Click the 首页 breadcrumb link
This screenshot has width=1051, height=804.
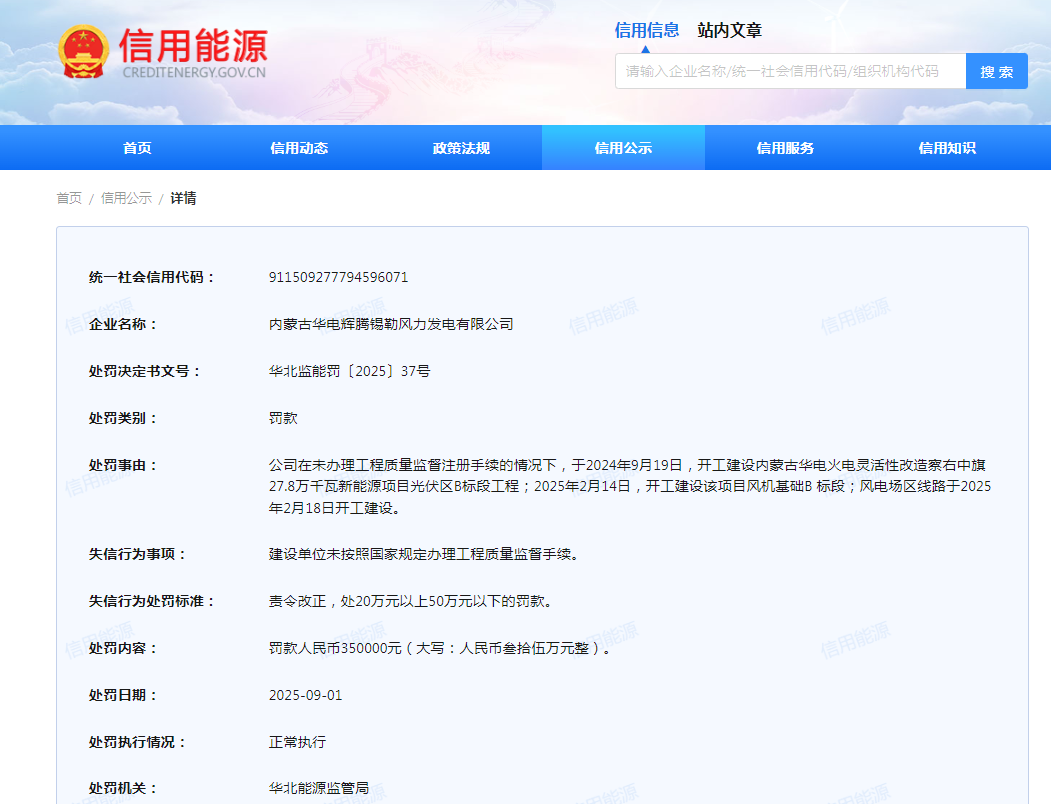point(69,198)
